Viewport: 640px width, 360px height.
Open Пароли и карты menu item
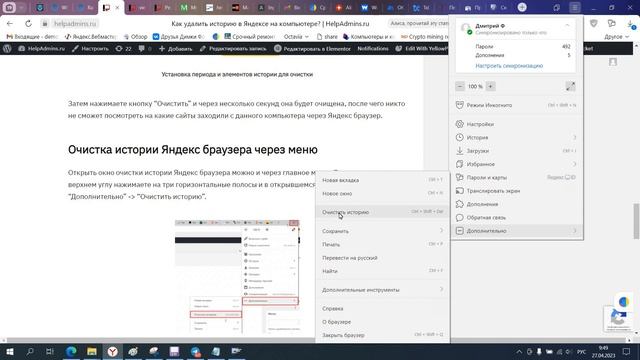(x=516, y=178)
